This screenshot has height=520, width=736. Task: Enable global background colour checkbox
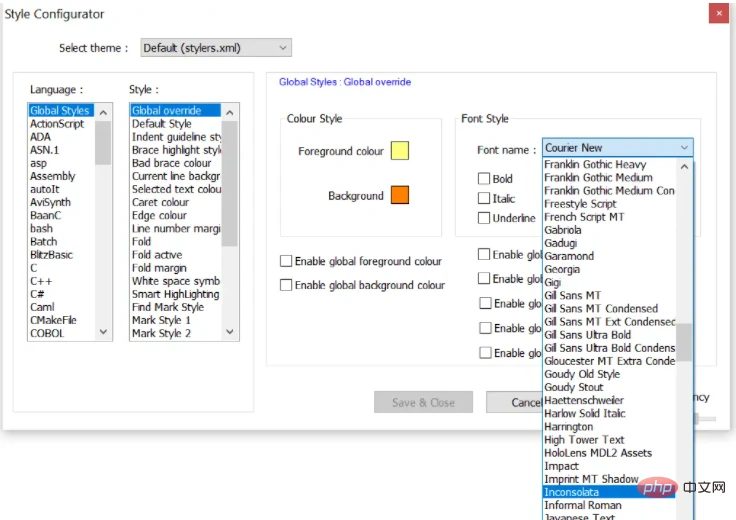pos(287,285)
